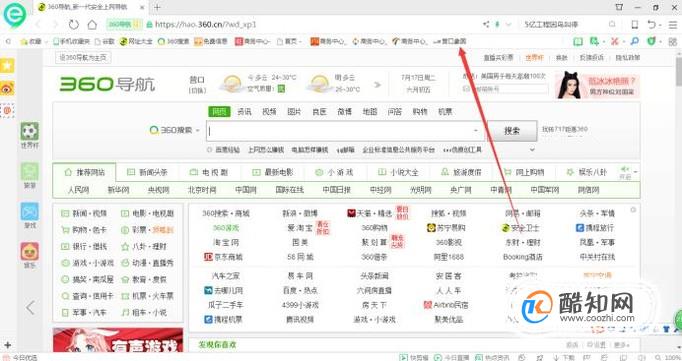This screenshot has width=682, height=361.
Task: Focus the 360 search input field
Action: pos(339,130)
